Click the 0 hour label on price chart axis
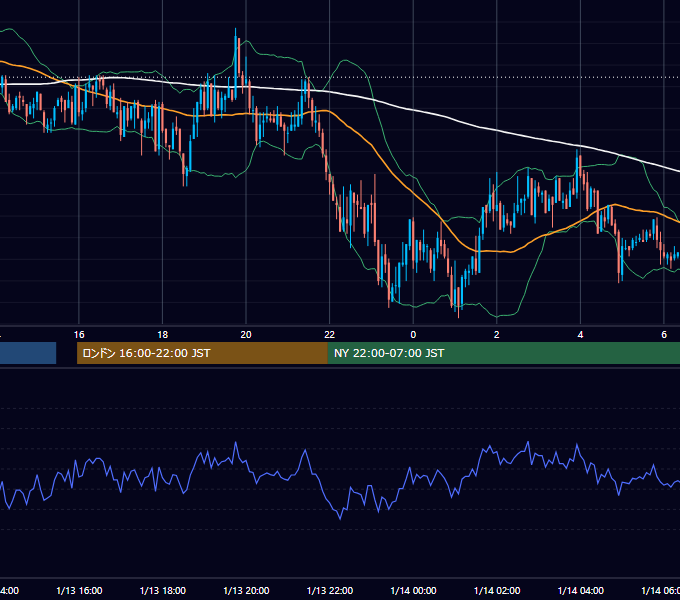 pos(413,335)
